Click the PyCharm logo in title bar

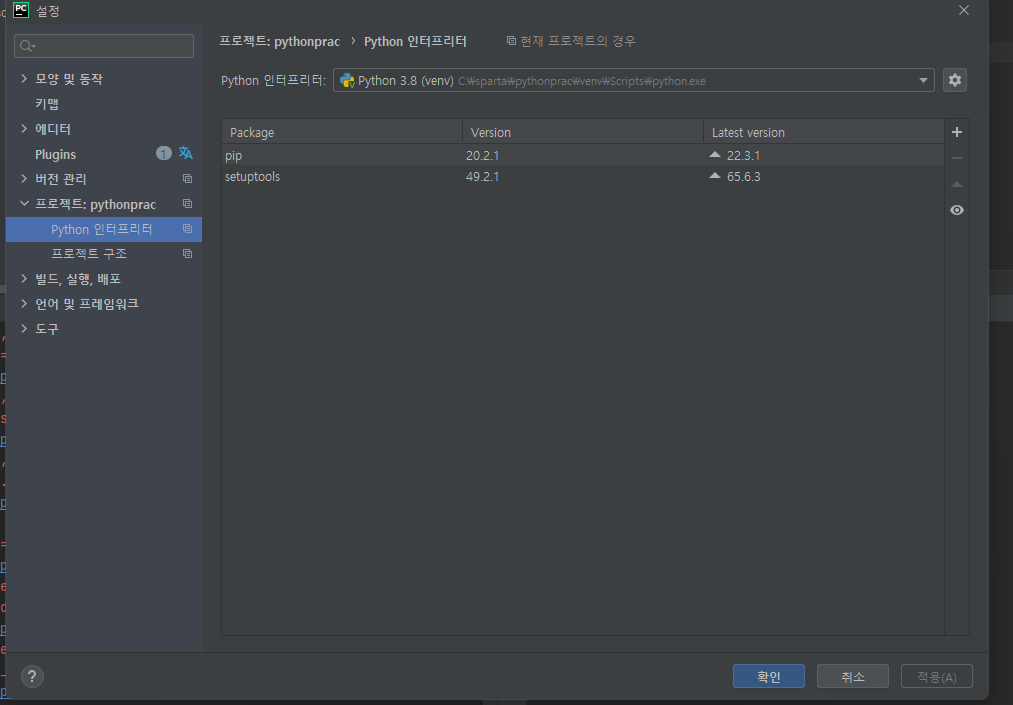[x=21, y=10]
